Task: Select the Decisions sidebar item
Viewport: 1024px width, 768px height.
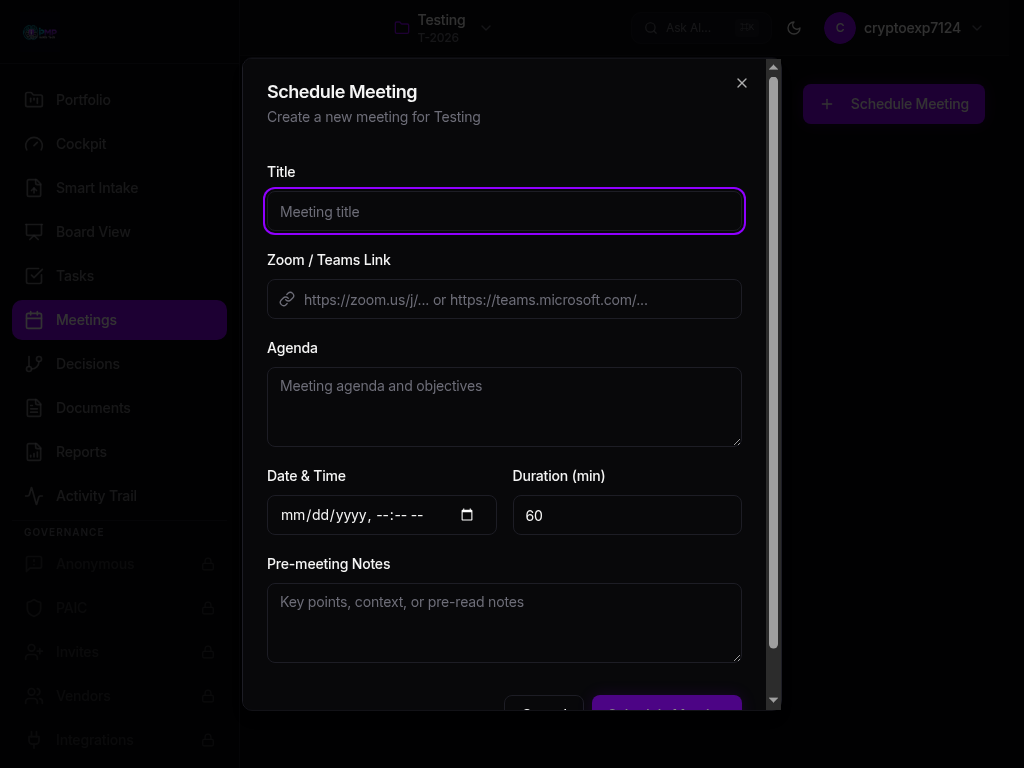Action: 120,364
